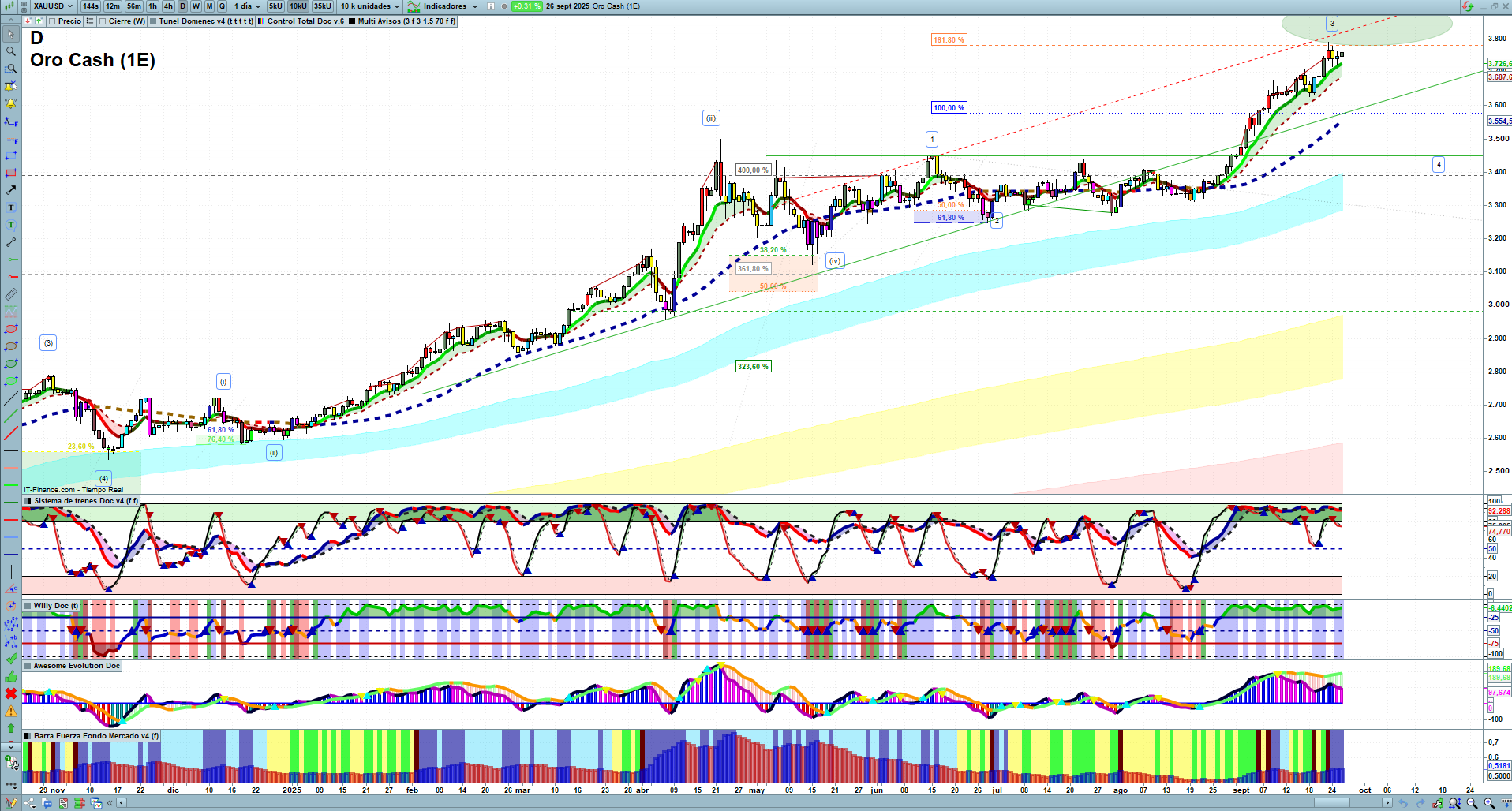Toggle the Cierre (W) checkbox

(103, 21)
